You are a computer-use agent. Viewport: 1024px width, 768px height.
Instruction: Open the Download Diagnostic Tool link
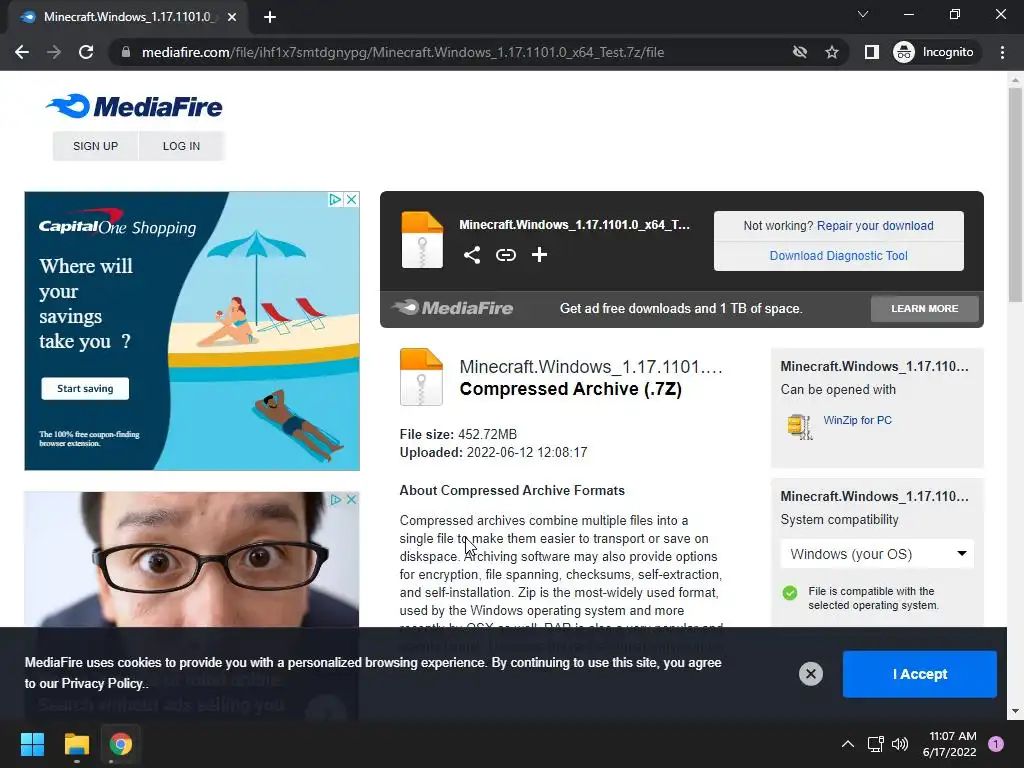coord(839,255)
